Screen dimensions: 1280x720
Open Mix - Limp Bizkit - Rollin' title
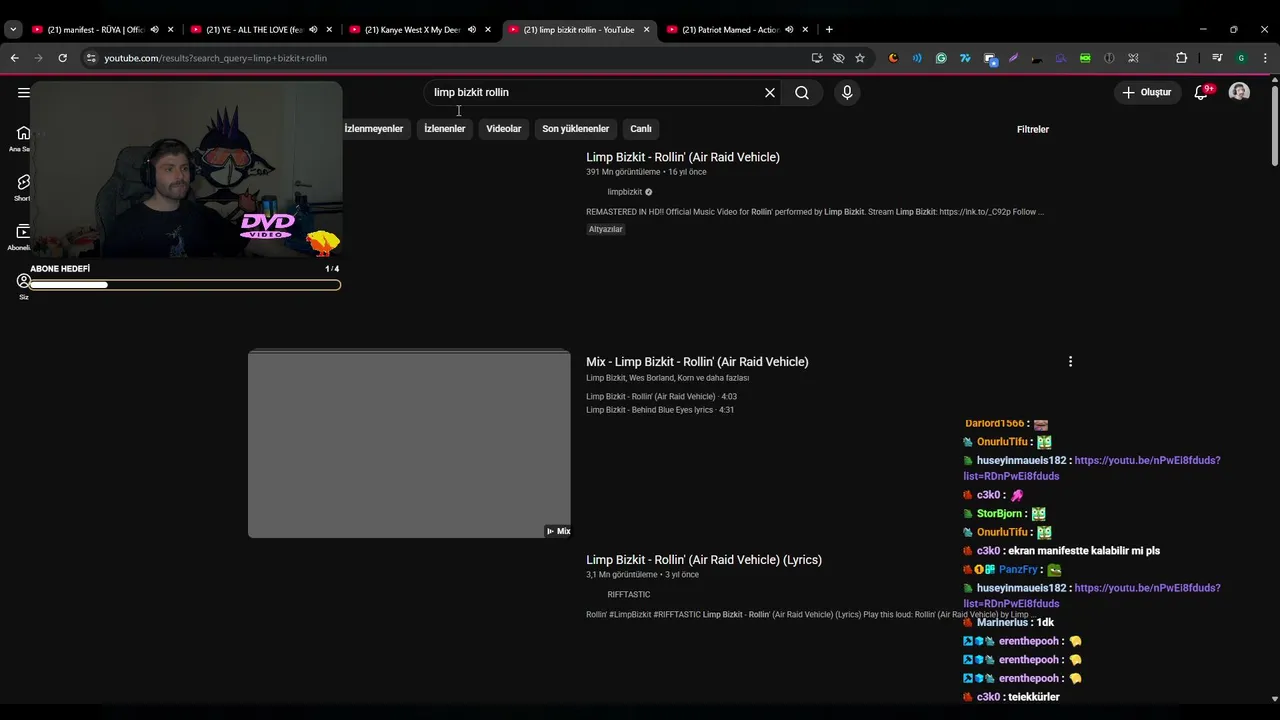point(697,362)
